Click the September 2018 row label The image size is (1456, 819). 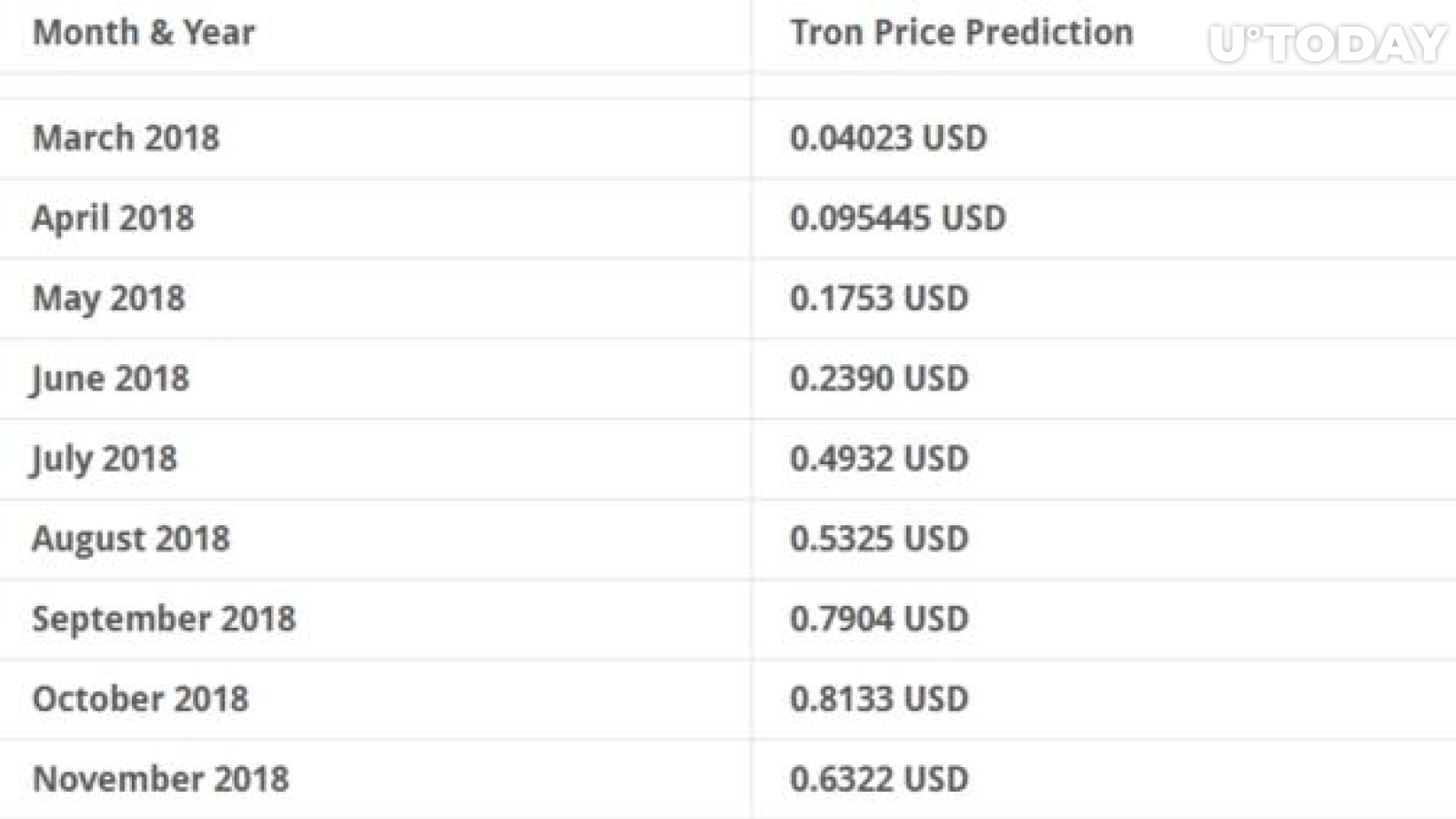(x=164, y=619)
